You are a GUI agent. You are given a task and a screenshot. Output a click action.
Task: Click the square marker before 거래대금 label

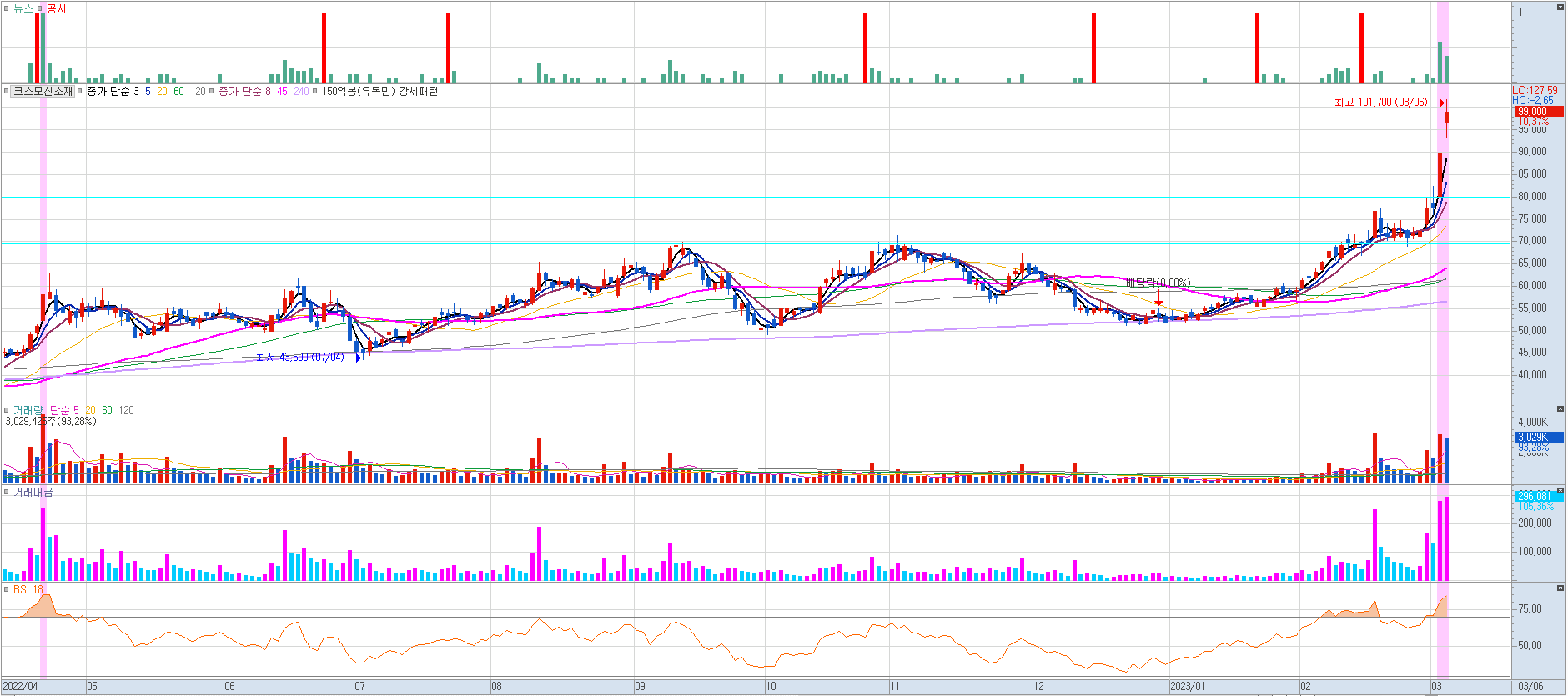point(7,492)
